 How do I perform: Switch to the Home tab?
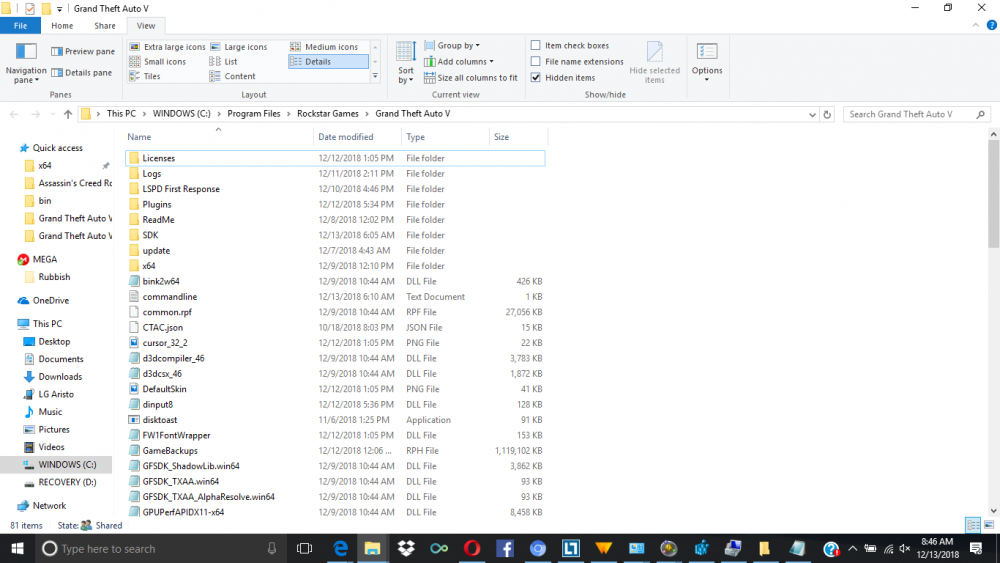[x=62, y=26]
